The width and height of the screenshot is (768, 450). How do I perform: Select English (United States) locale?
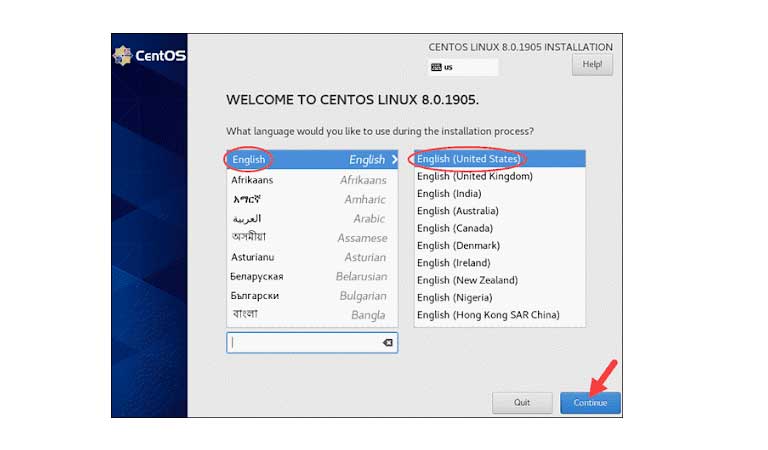click(500, 159)
